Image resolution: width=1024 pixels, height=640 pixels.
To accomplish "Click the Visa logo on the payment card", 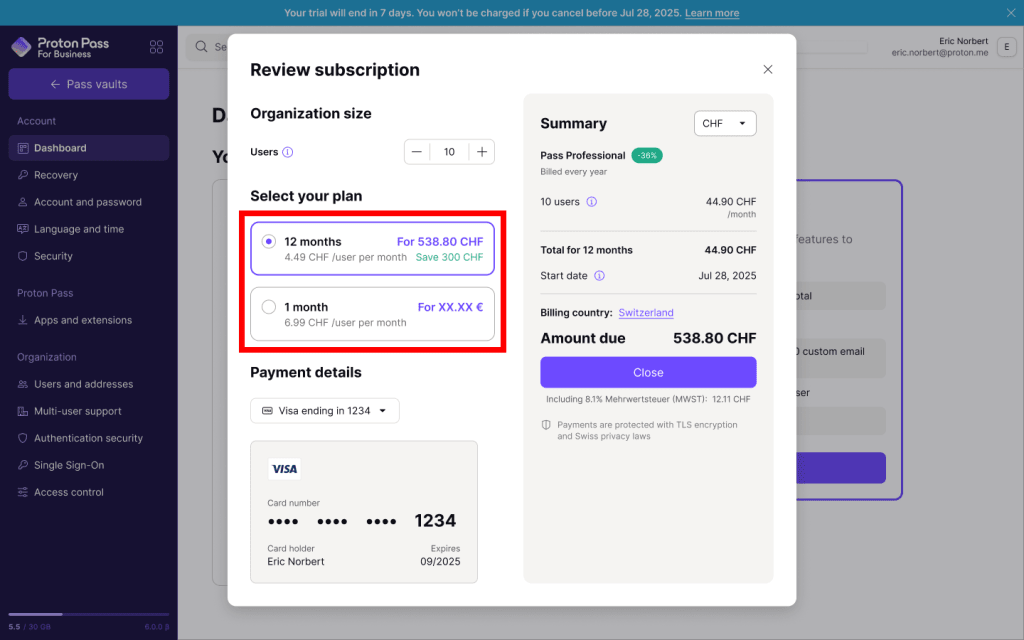I will click(x=283, y=468).
